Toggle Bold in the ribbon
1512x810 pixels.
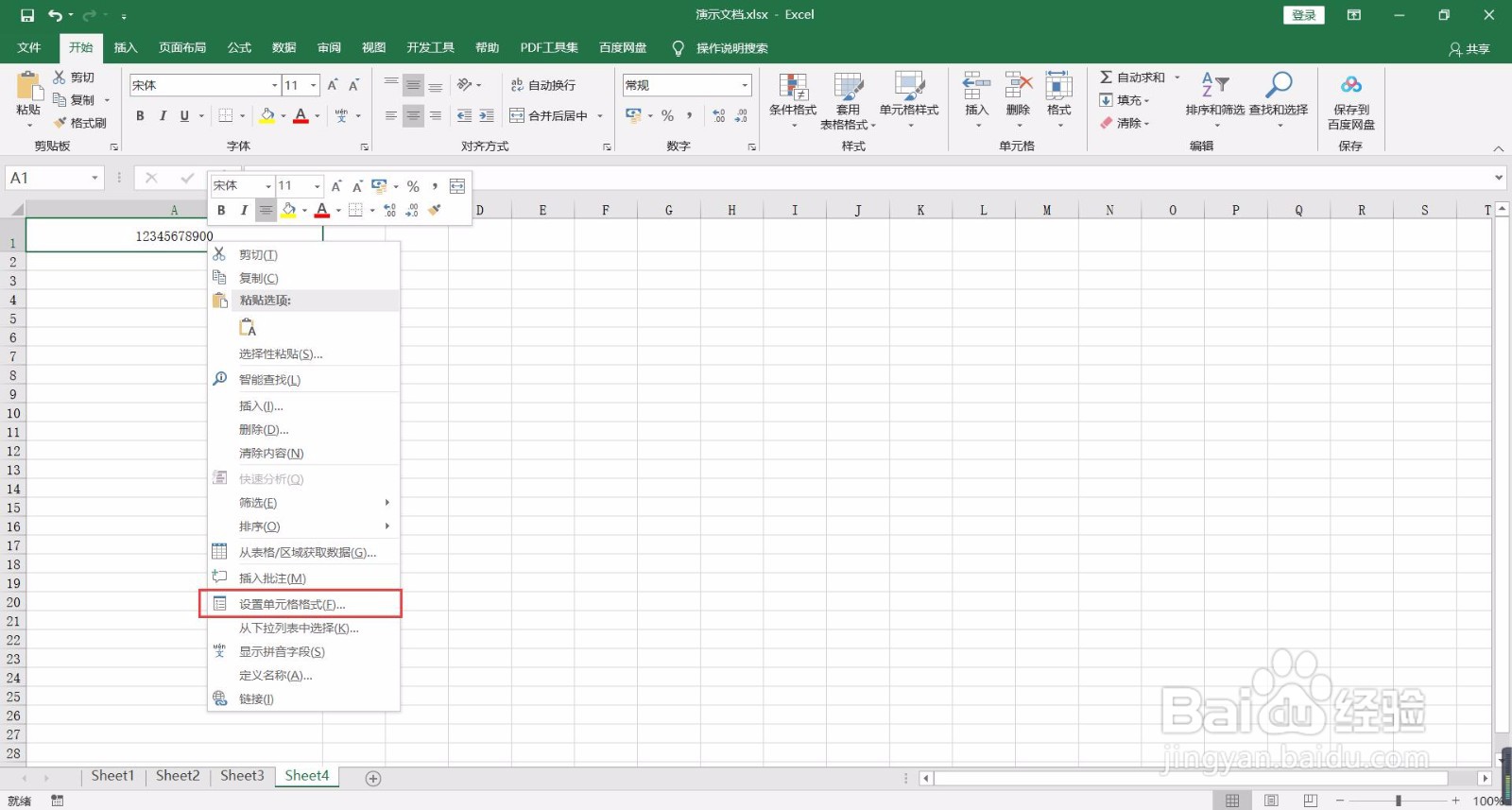[x=140, y=115]
